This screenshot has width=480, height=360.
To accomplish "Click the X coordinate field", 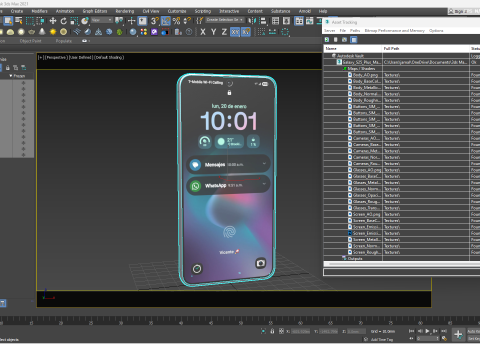I will 301,331.
